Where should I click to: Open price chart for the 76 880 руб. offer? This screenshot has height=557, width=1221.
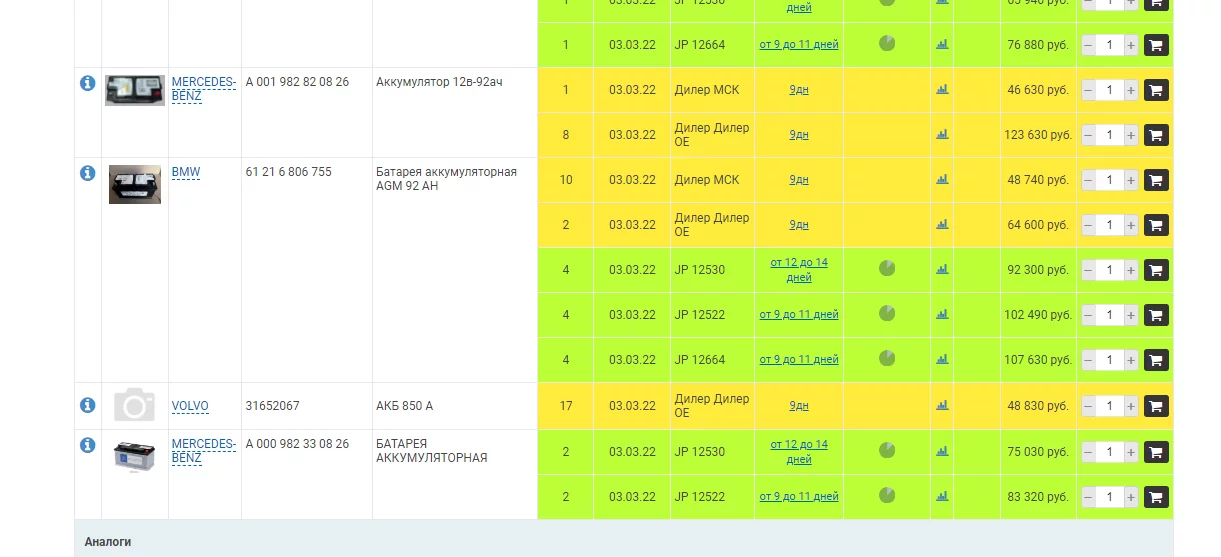coord(942,44)
